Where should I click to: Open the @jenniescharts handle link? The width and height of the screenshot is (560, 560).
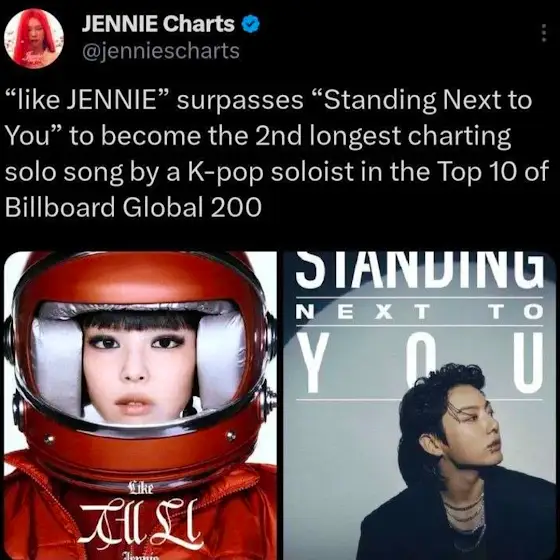pos(161,51)
